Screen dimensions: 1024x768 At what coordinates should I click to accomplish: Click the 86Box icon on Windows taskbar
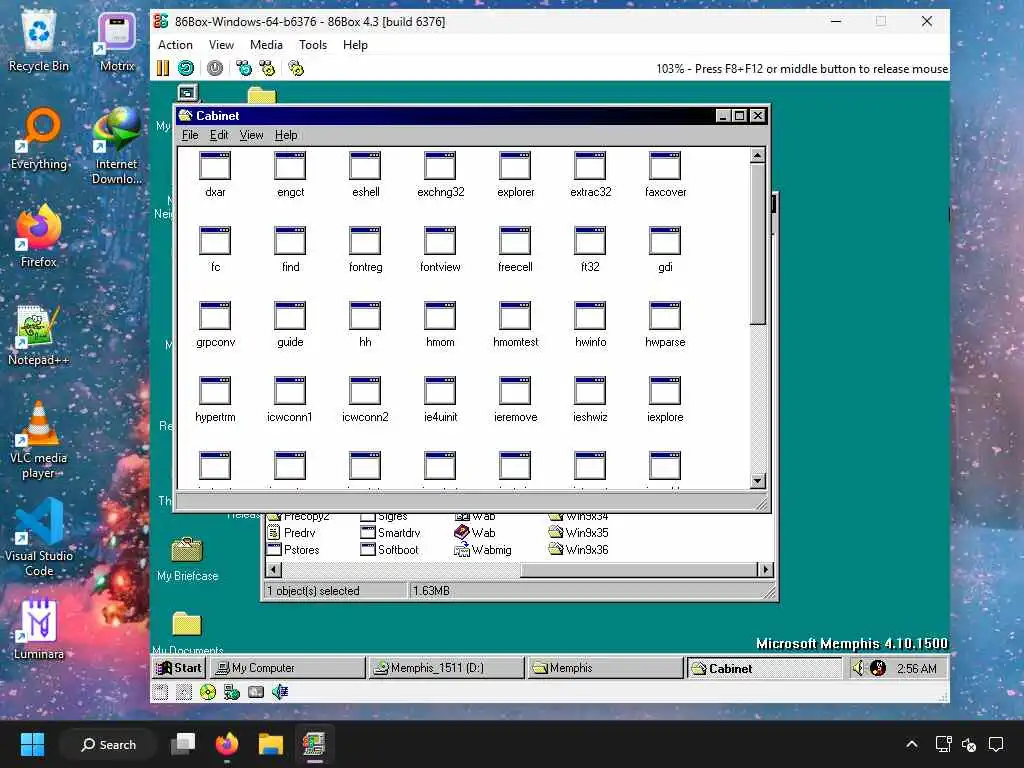314,744
